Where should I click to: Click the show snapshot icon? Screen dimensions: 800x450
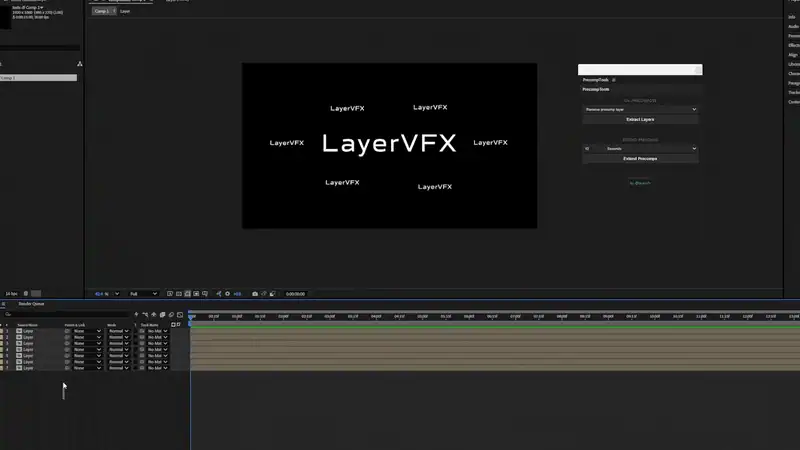[x=264, y=294]
